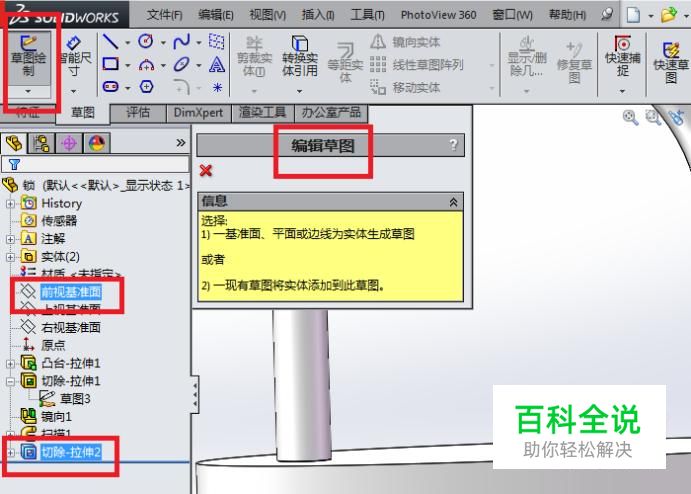
Task: Switch to the 办公室产品 tab
Action: 331,113
